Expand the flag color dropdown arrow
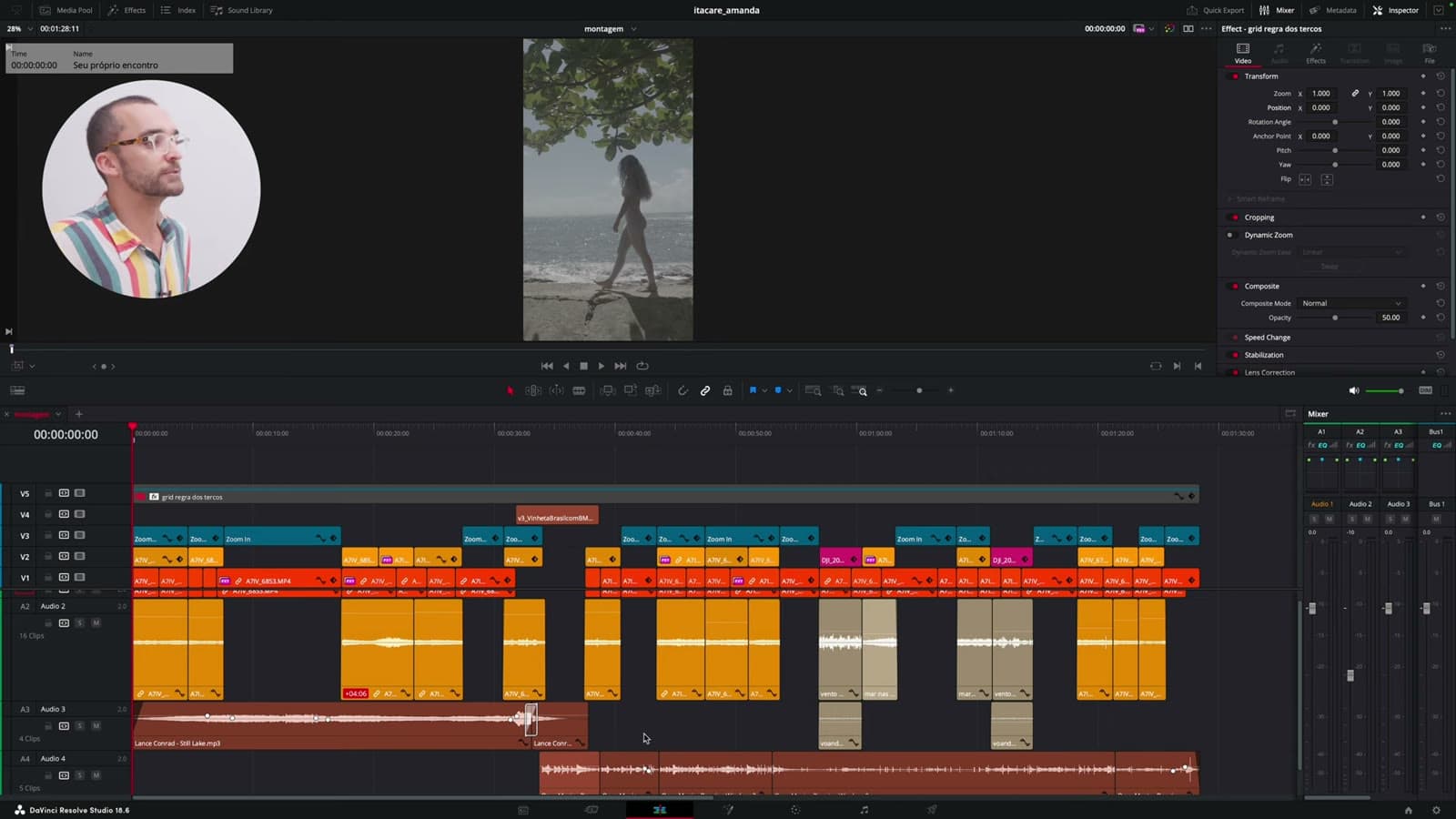 tap(763, 390)
